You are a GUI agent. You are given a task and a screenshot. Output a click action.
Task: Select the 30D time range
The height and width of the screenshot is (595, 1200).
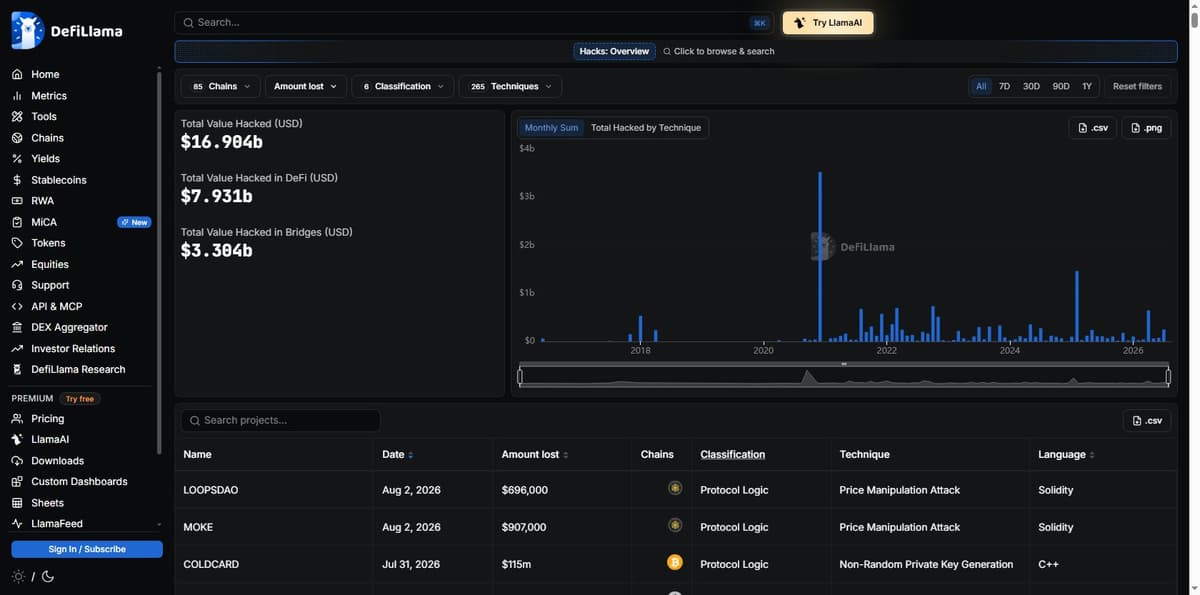[x=1031, y=86]
